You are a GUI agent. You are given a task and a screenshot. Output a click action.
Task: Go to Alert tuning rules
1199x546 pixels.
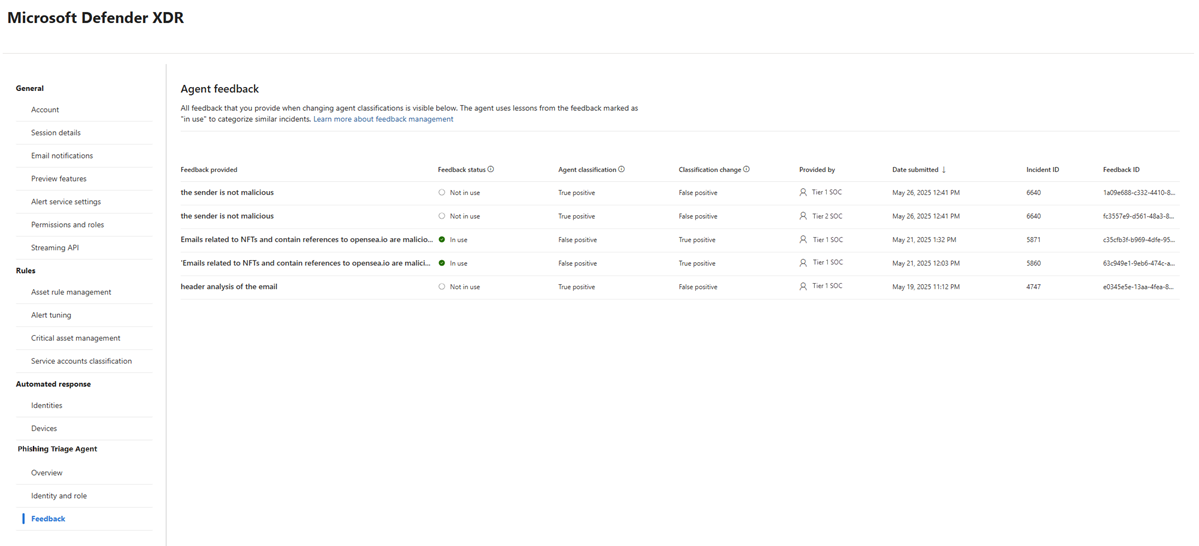pos(51,315)
